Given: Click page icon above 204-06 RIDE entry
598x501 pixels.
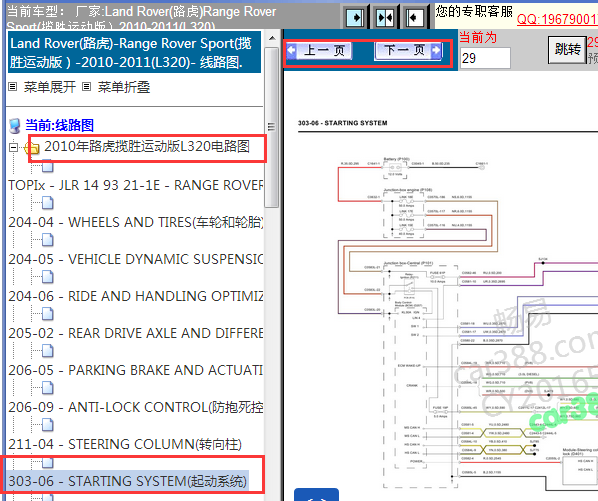Looking at the screenshot, I should [x=48, y=277].
